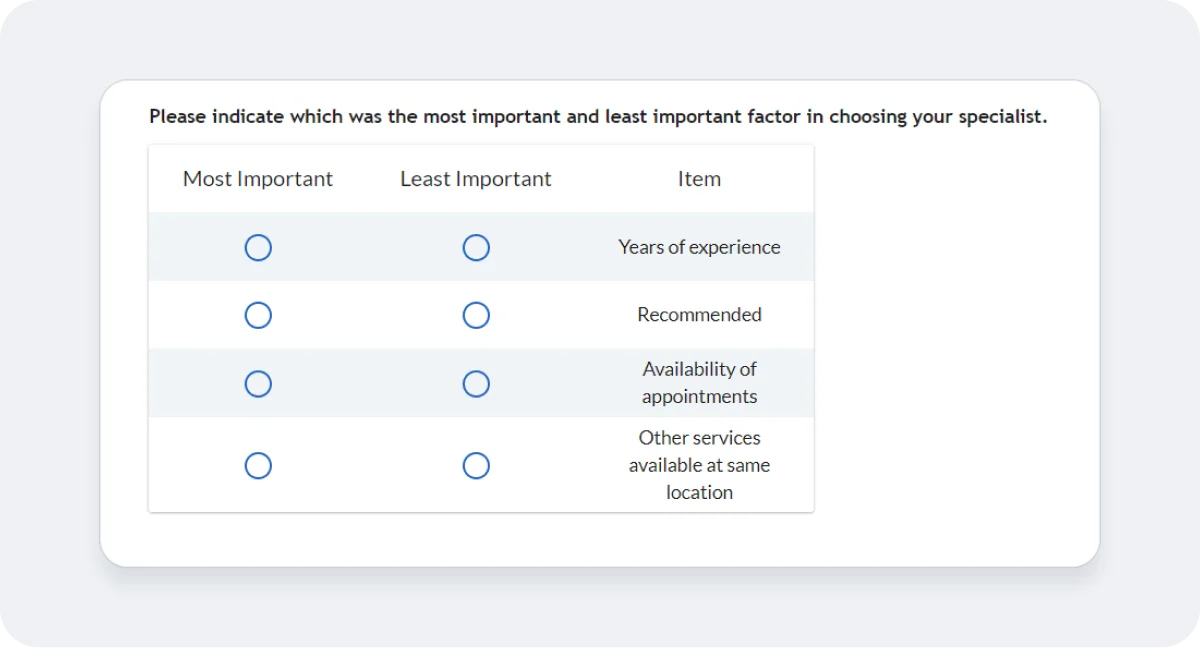Select 'Years of experience' as Most Important
The height and width of the screenshot is (648, 1200).
[x=258, y=247]
